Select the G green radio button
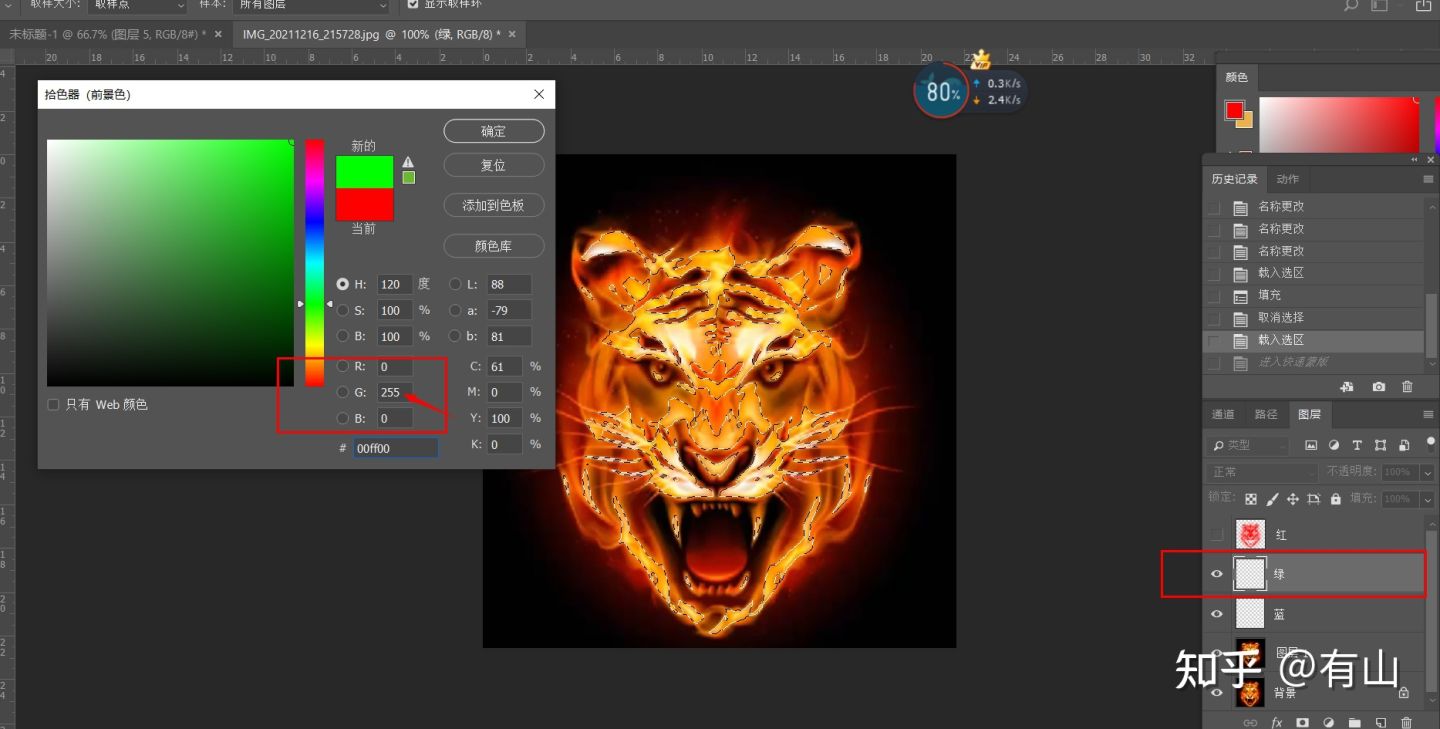This screenshot has width=1440, height=729. click(343, 392)
